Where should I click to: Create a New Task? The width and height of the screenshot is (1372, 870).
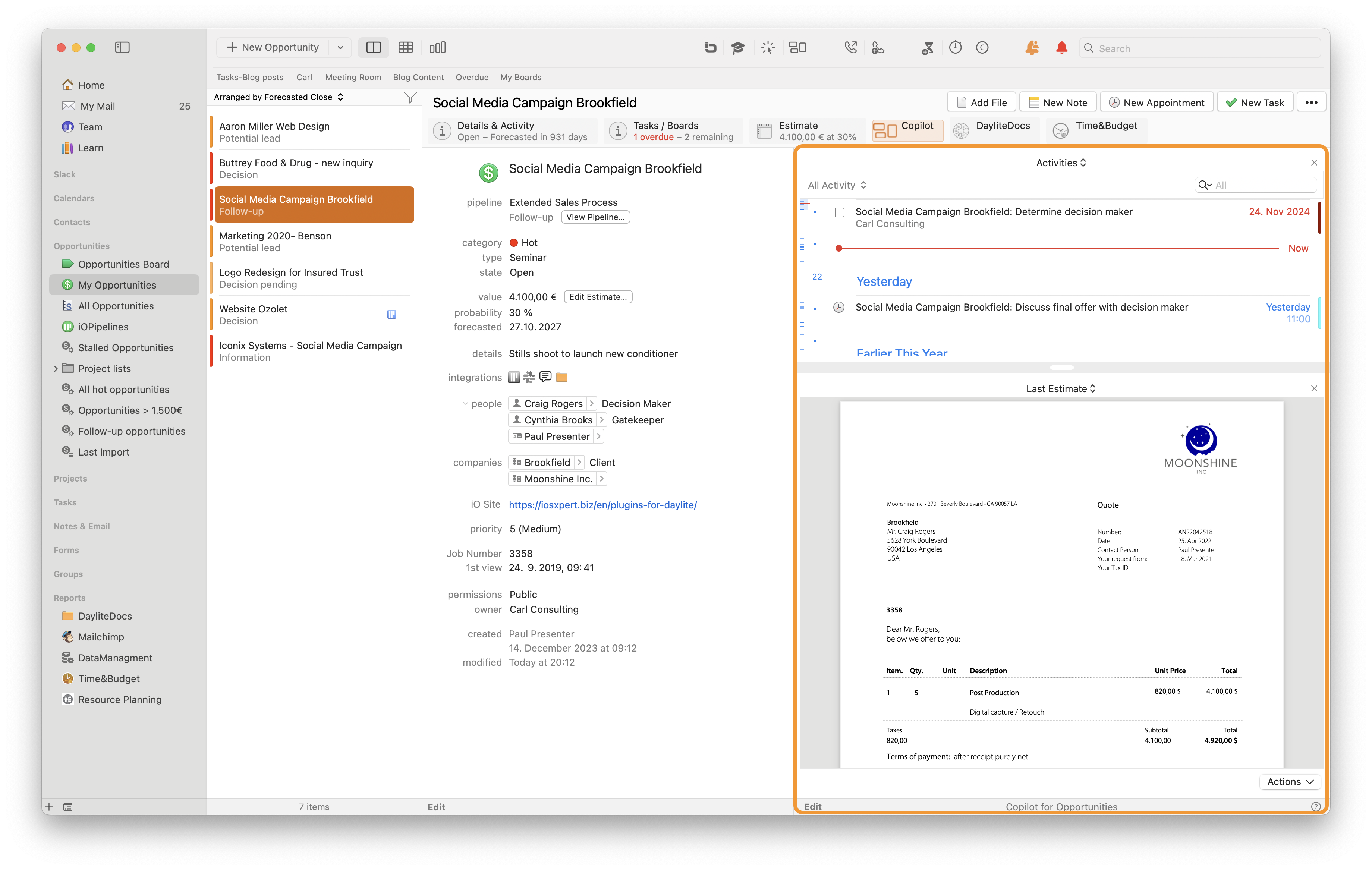click(1255, 103)
